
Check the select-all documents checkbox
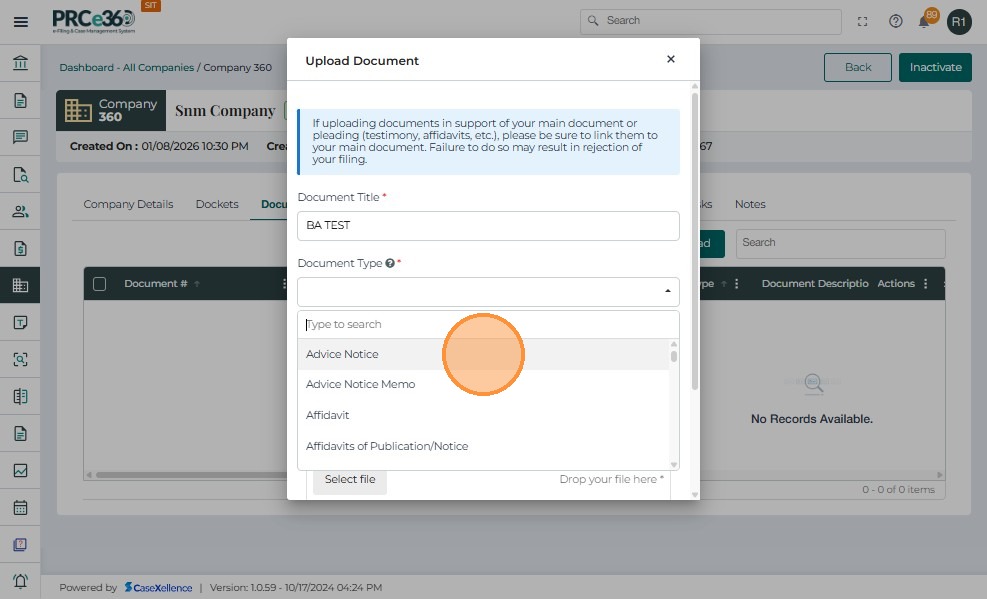click(99, 284)
